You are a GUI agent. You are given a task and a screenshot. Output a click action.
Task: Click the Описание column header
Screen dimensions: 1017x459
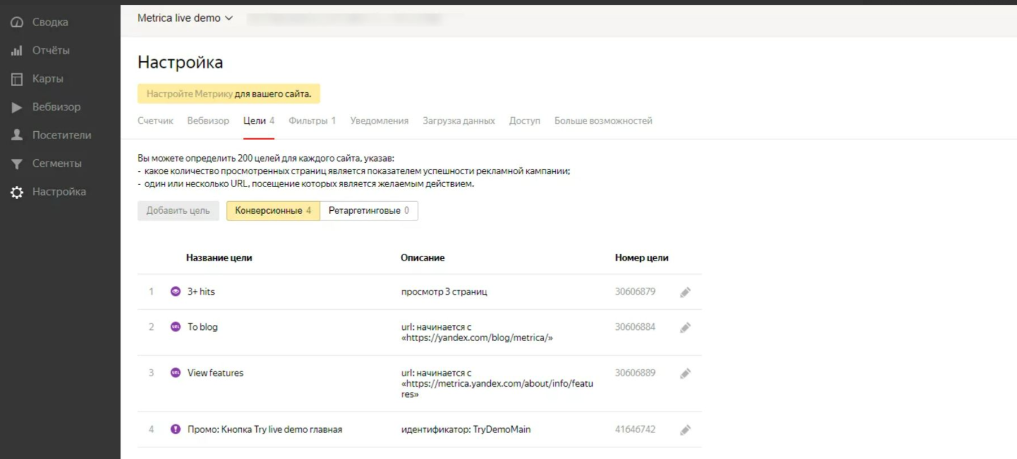(x=422, y=258)
